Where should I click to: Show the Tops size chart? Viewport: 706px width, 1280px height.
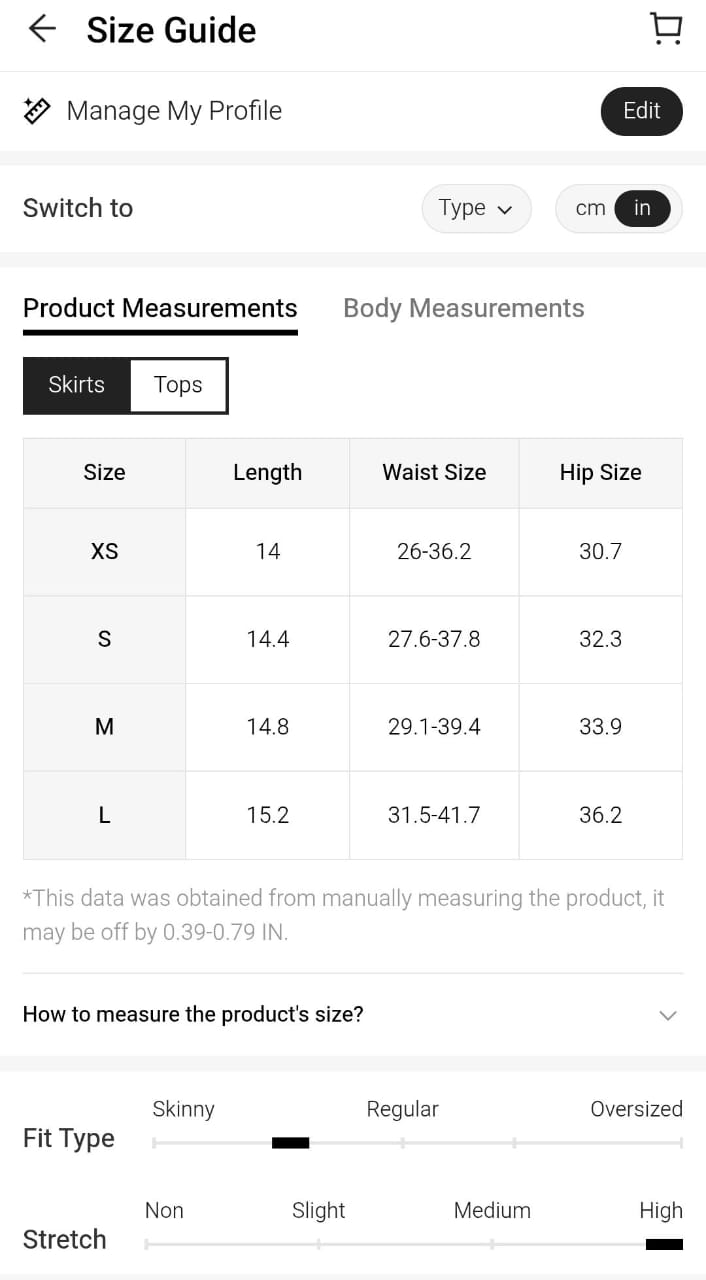click(178, 385)
